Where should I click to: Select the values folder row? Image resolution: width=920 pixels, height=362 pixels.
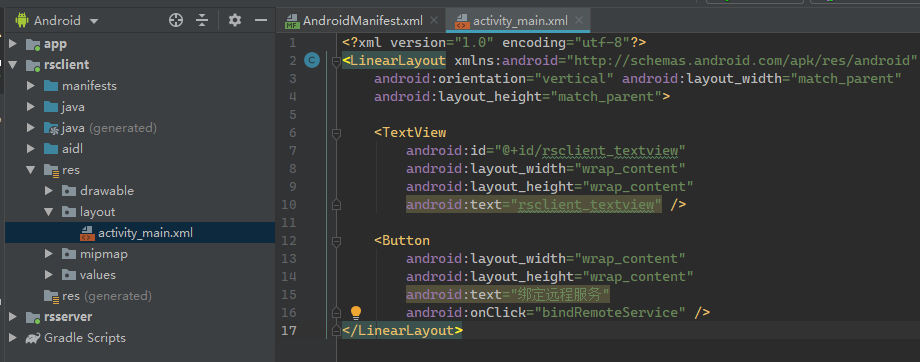click(140, 275)
